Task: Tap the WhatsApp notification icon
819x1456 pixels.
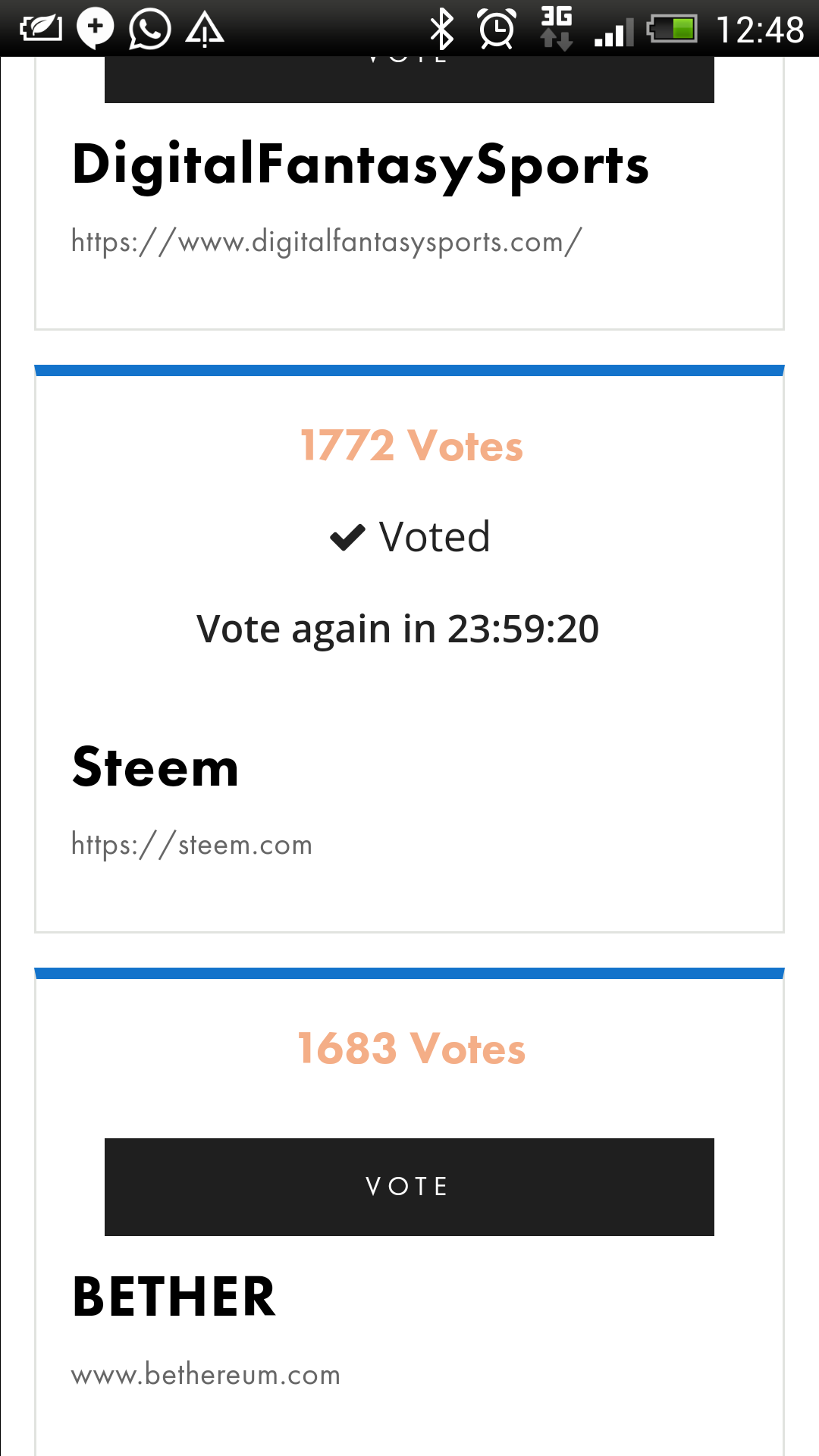Action: [149, 29]
